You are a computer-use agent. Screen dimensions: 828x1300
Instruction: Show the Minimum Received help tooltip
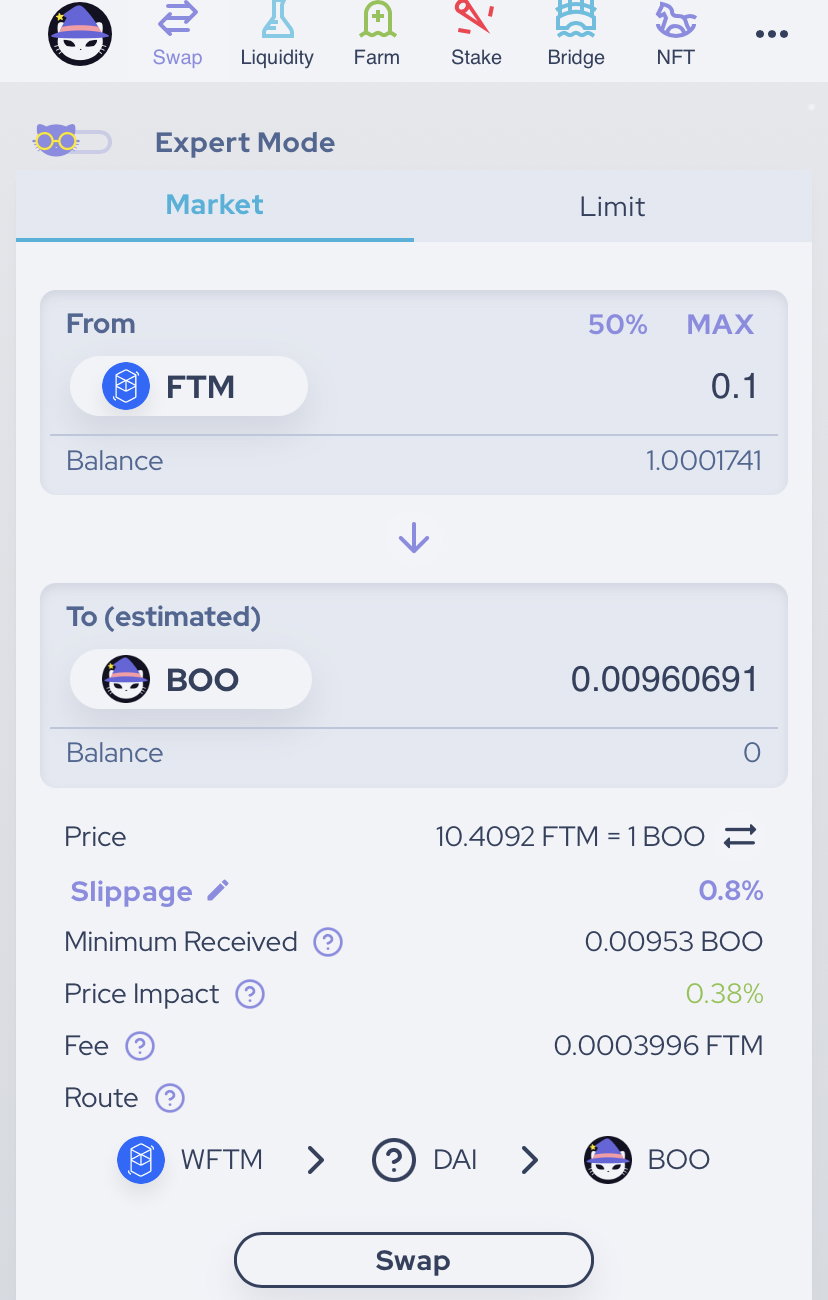[x=328, y=942]
